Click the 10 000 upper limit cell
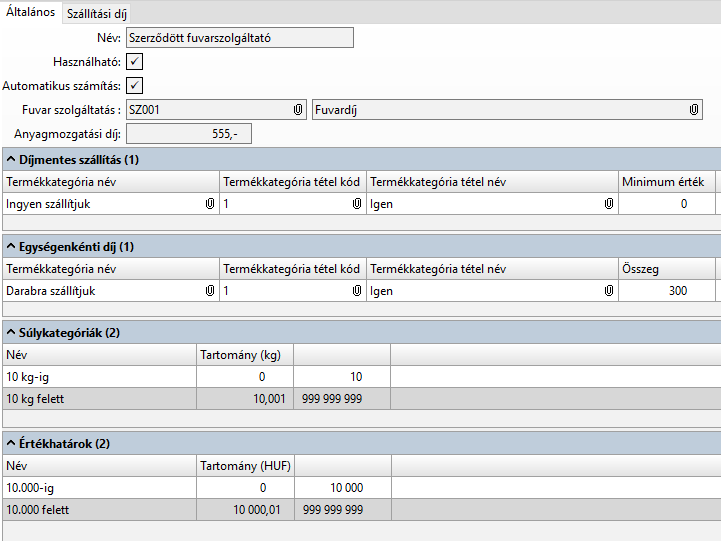Viewport: 721px width, 541px height. [x=343, y=488]
